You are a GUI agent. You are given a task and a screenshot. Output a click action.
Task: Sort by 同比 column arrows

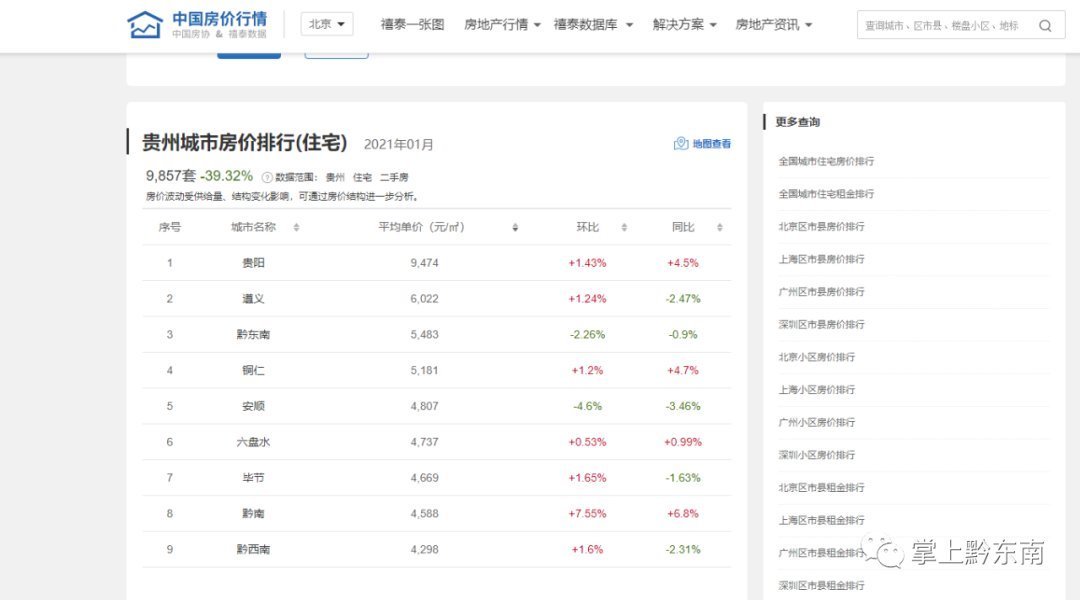pyautogui.click(x=719, y=227)
